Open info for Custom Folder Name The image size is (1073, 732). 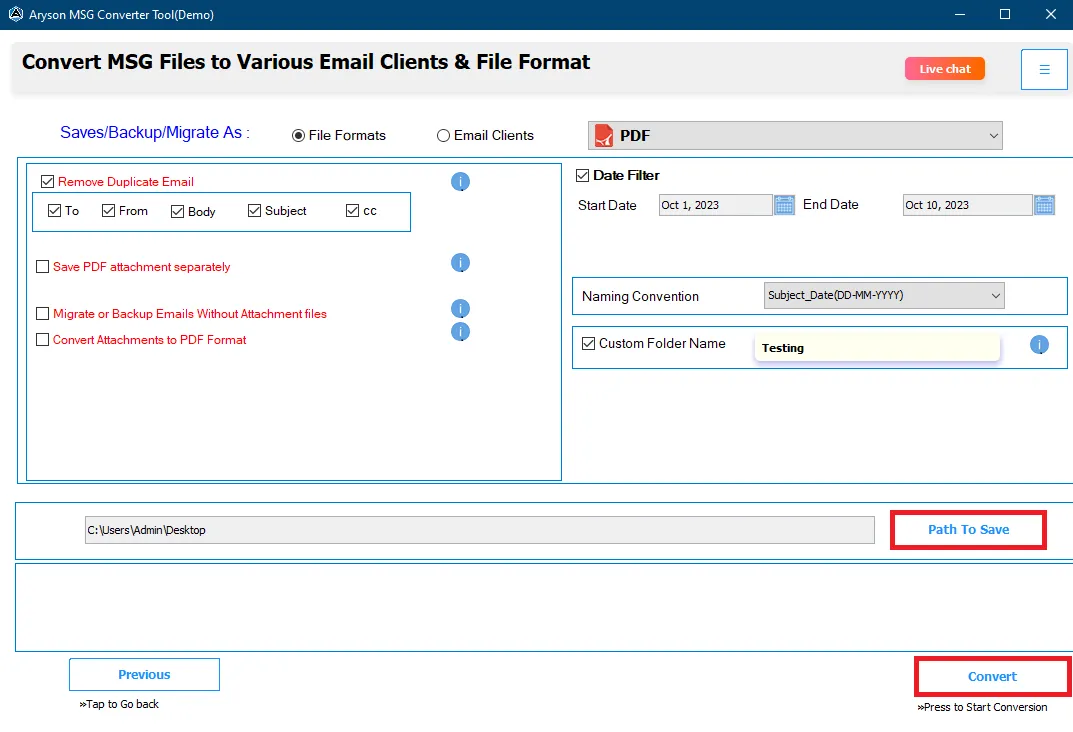pyautogui.click(x=1039, y=345)
